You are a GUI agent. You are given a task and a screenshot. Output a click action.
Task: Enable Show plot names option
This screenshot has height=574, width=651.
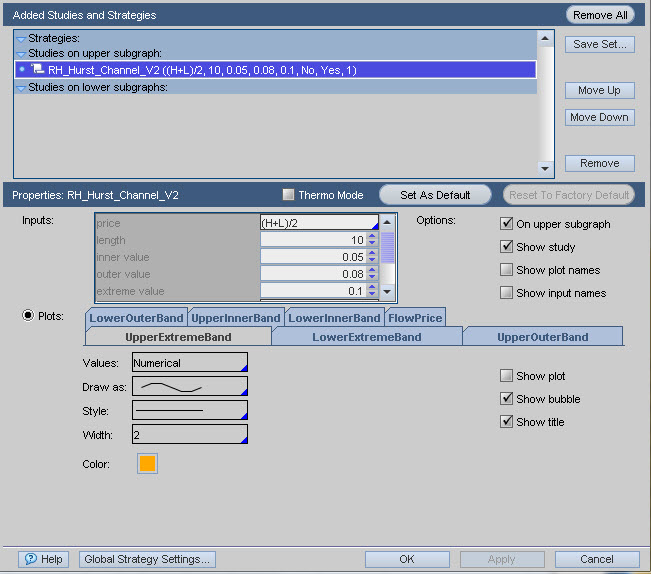click(x=506, y=270)
